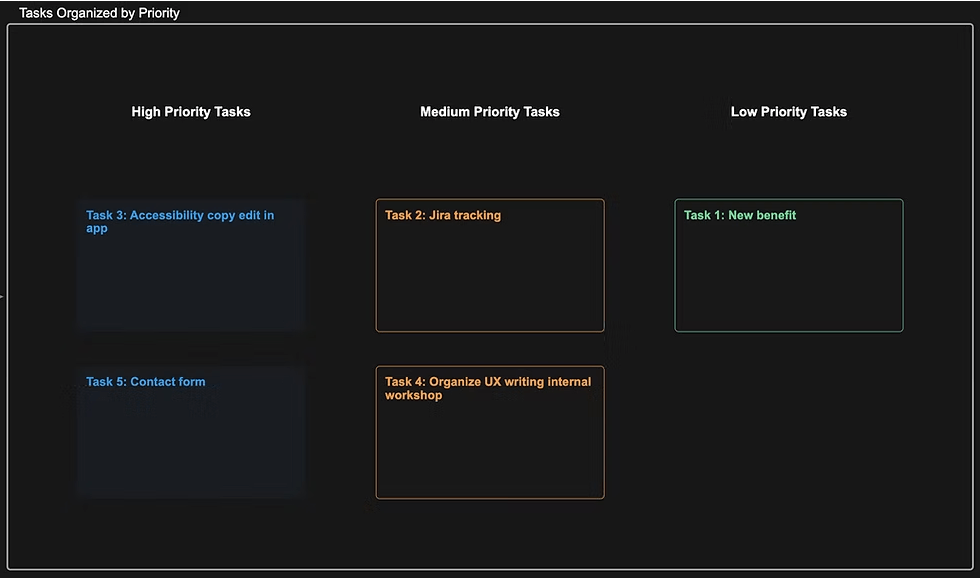Click the empty body of Task 3 card
The height and width of the screenshot is (578, 980).
(190, 285)
